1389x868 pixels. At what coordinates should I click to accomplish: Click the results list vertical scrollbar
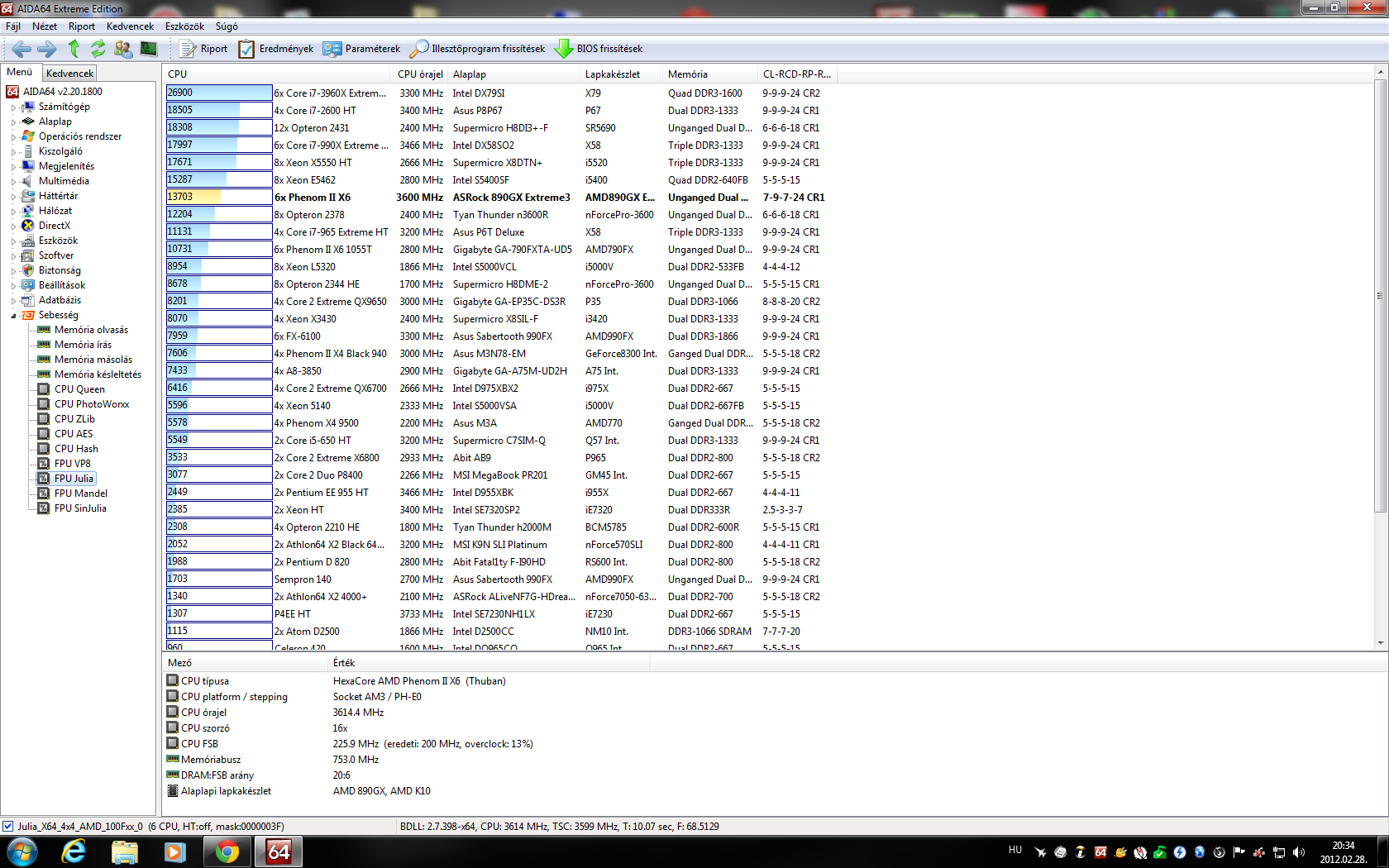coord(1380,294)
